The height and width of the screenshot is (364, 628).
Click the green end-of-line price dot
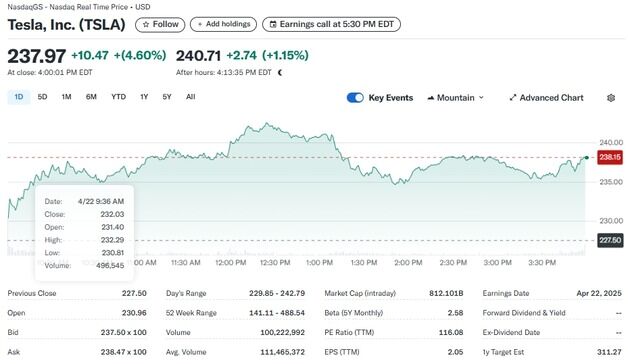coord(587,158)
